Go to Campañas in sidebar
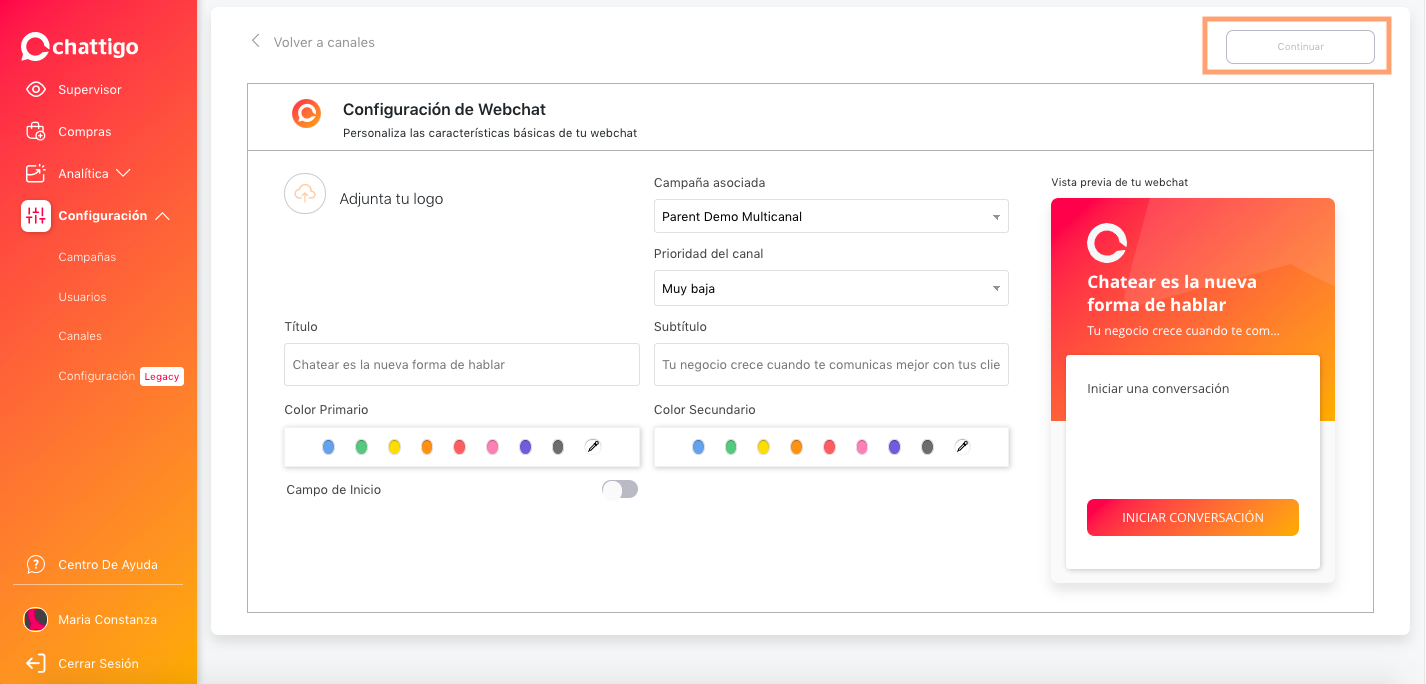Viewport: 1426px width, 684px height. click(87, 257)
